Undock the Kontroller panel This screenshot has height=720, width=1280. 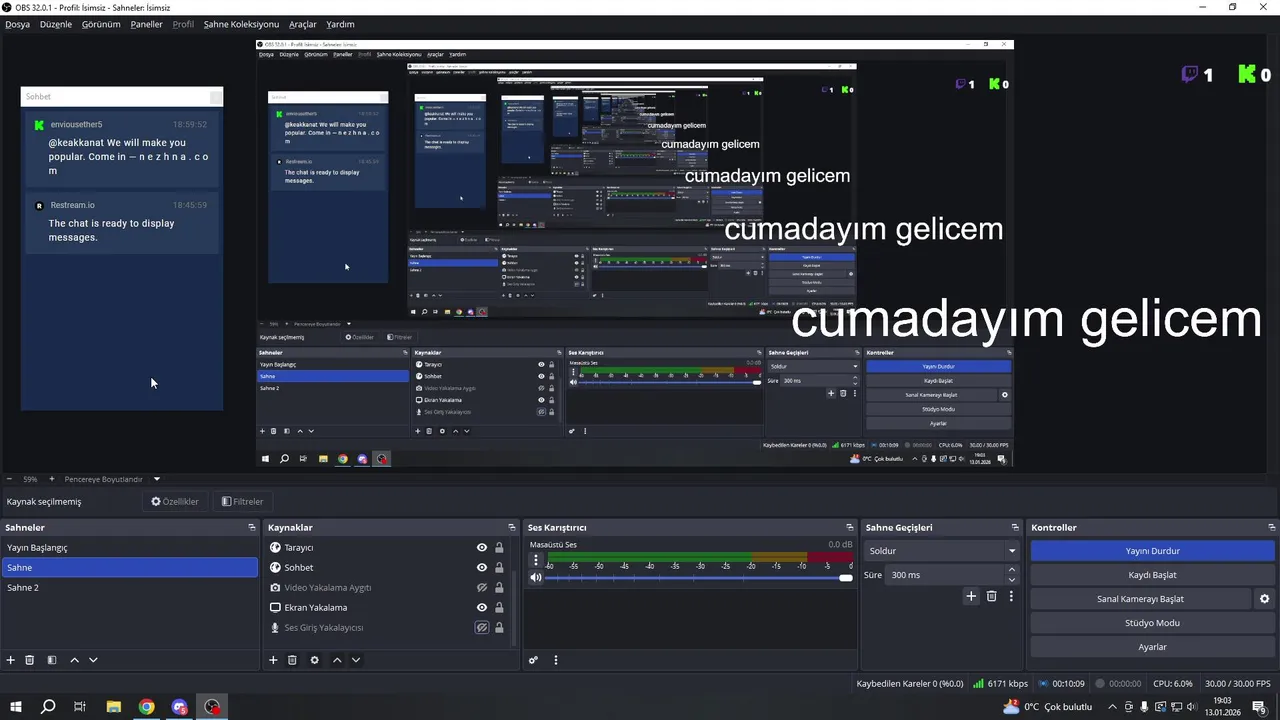1272,527
